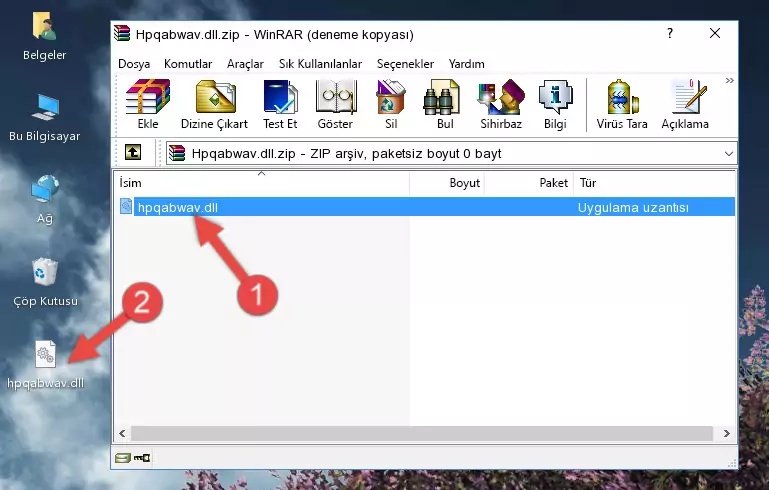The image size is (769, 490).
Task: Sort by the İsim column header
Action: (262, 182)
